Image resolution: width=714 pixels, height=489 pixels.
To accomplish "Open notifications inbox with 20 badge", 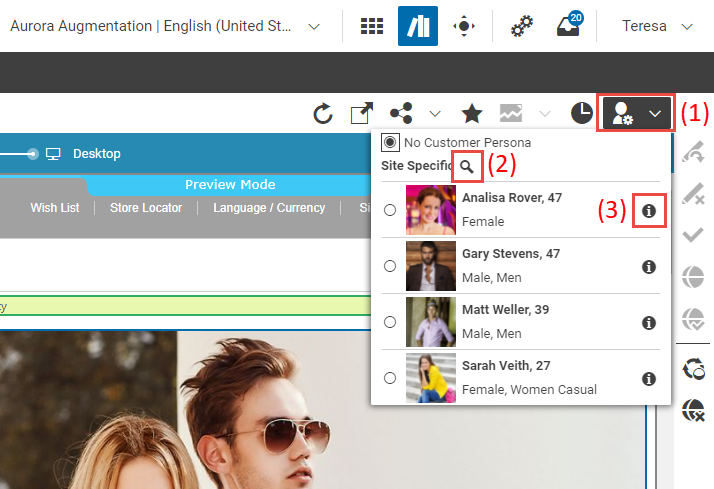I will (x=568, y=27).
